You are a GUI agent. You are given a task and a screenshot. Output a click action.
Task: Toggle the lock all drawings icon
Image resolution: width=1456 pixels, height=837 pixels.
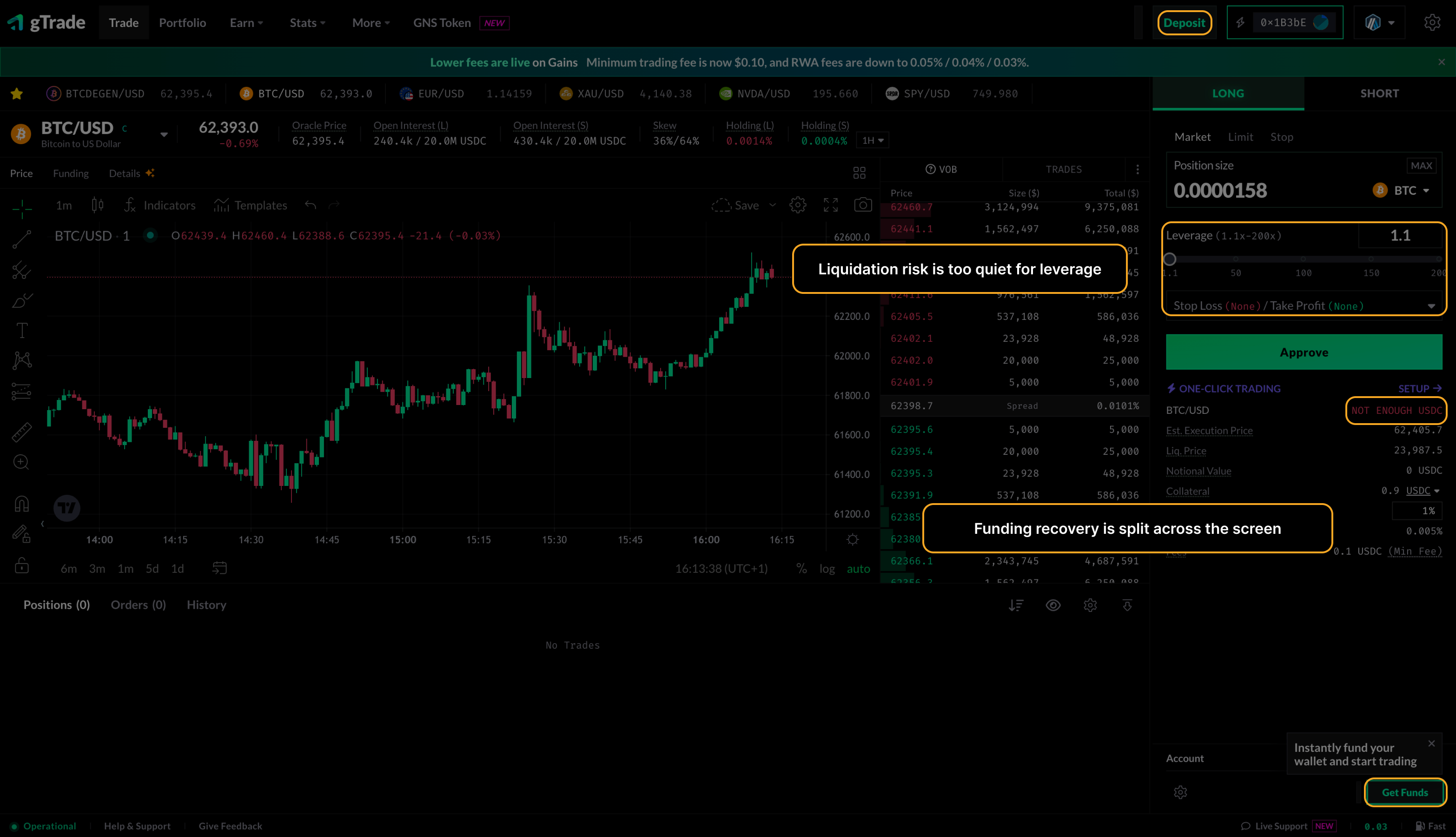[x=22, y=565]
